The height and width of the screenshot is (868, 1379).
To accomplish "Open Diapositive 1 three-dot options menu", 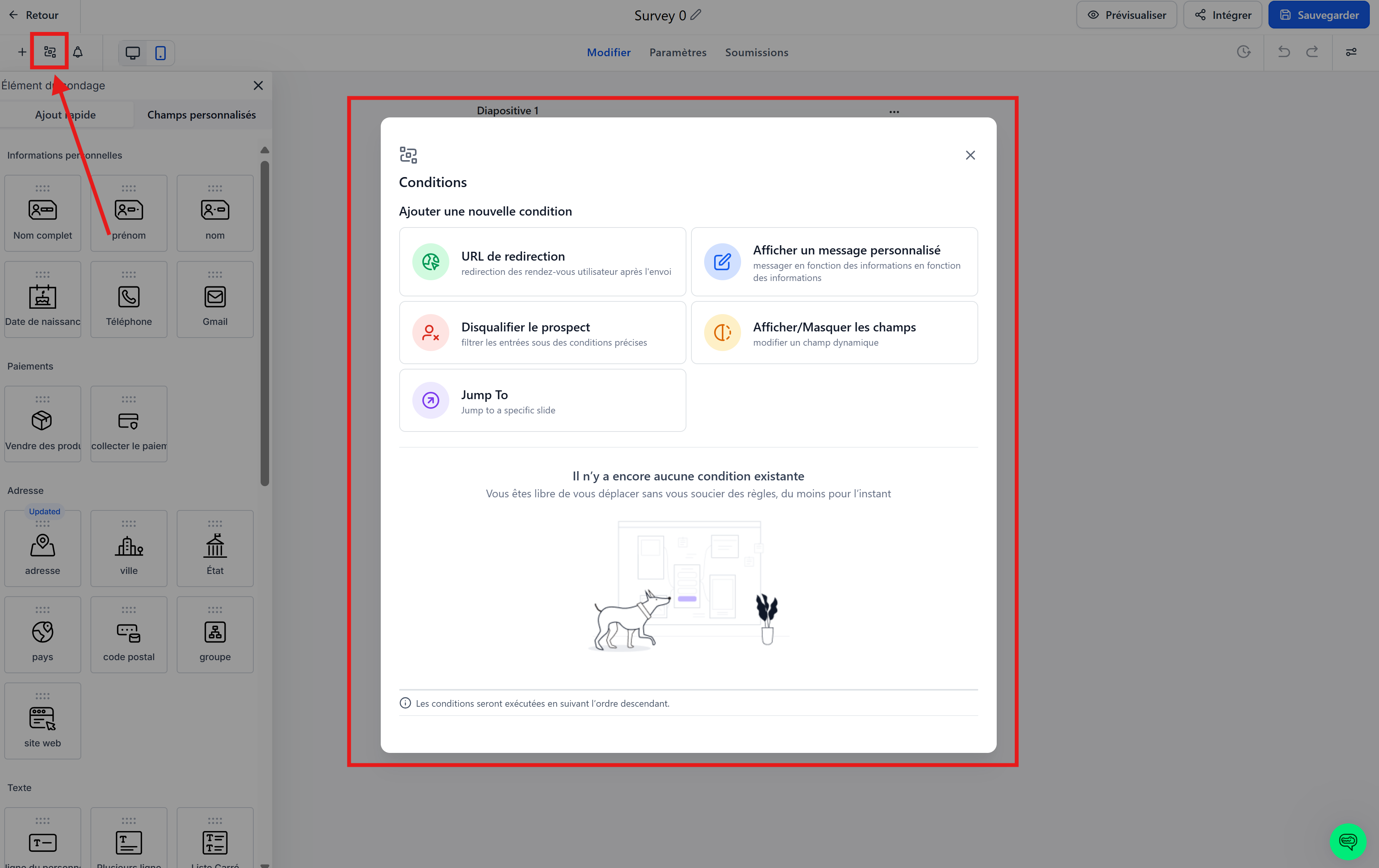I will click(894, 112).
